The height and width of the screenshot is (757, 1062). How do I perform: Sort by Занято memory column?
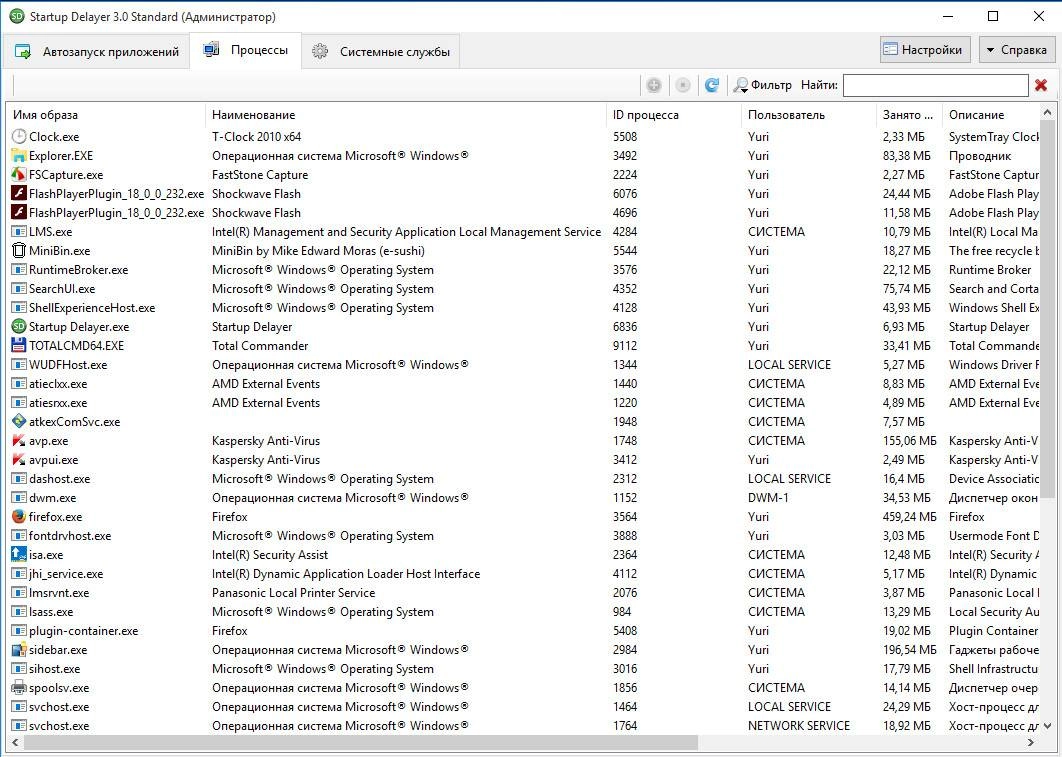(909, 114)
